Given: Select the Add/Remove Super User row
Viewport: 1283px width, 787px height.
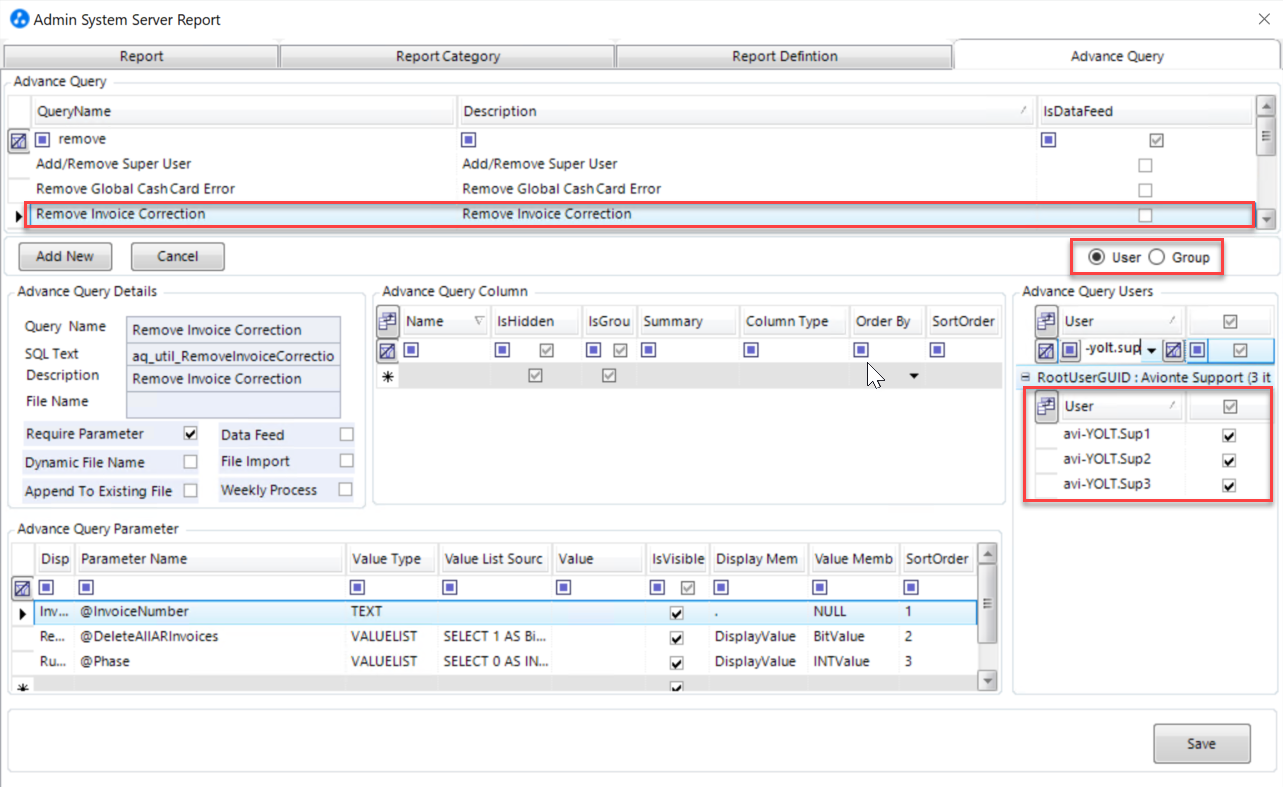Looking at the screenshot, I should (640, 164).
